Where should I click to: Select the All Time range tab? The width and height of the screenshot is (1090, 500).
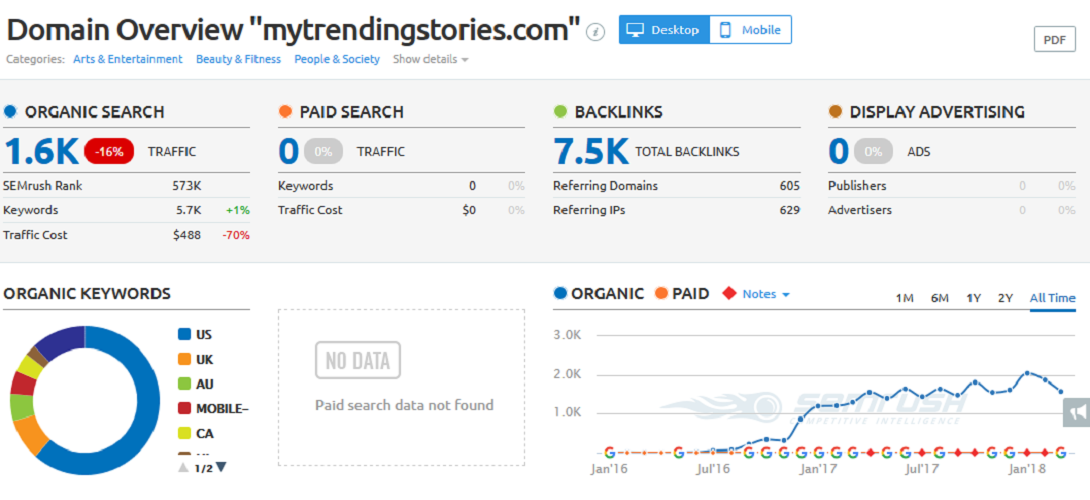(x=1052, y=298)
